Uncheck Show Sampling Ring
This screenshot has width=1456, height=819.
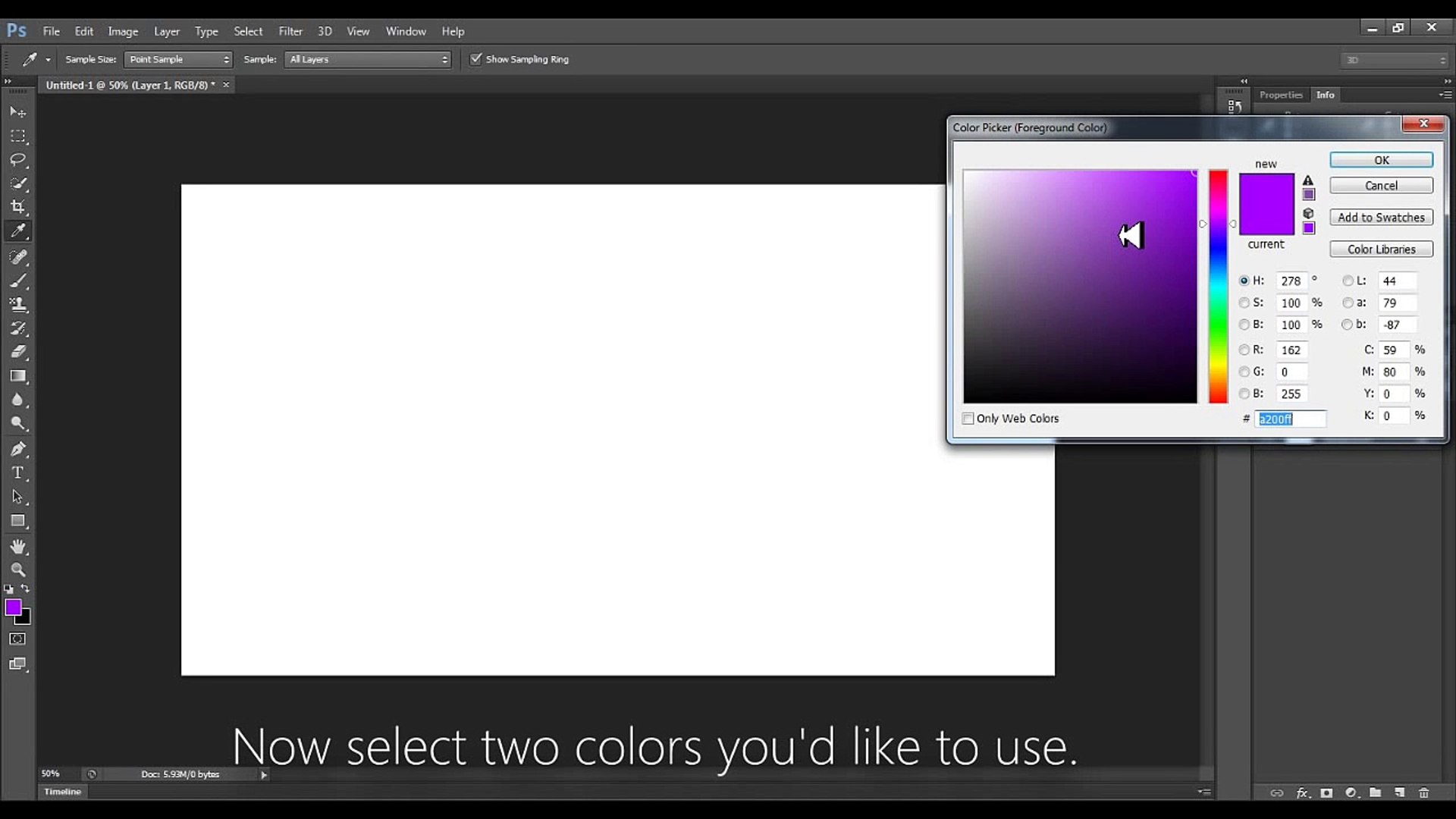pos(476,59)
